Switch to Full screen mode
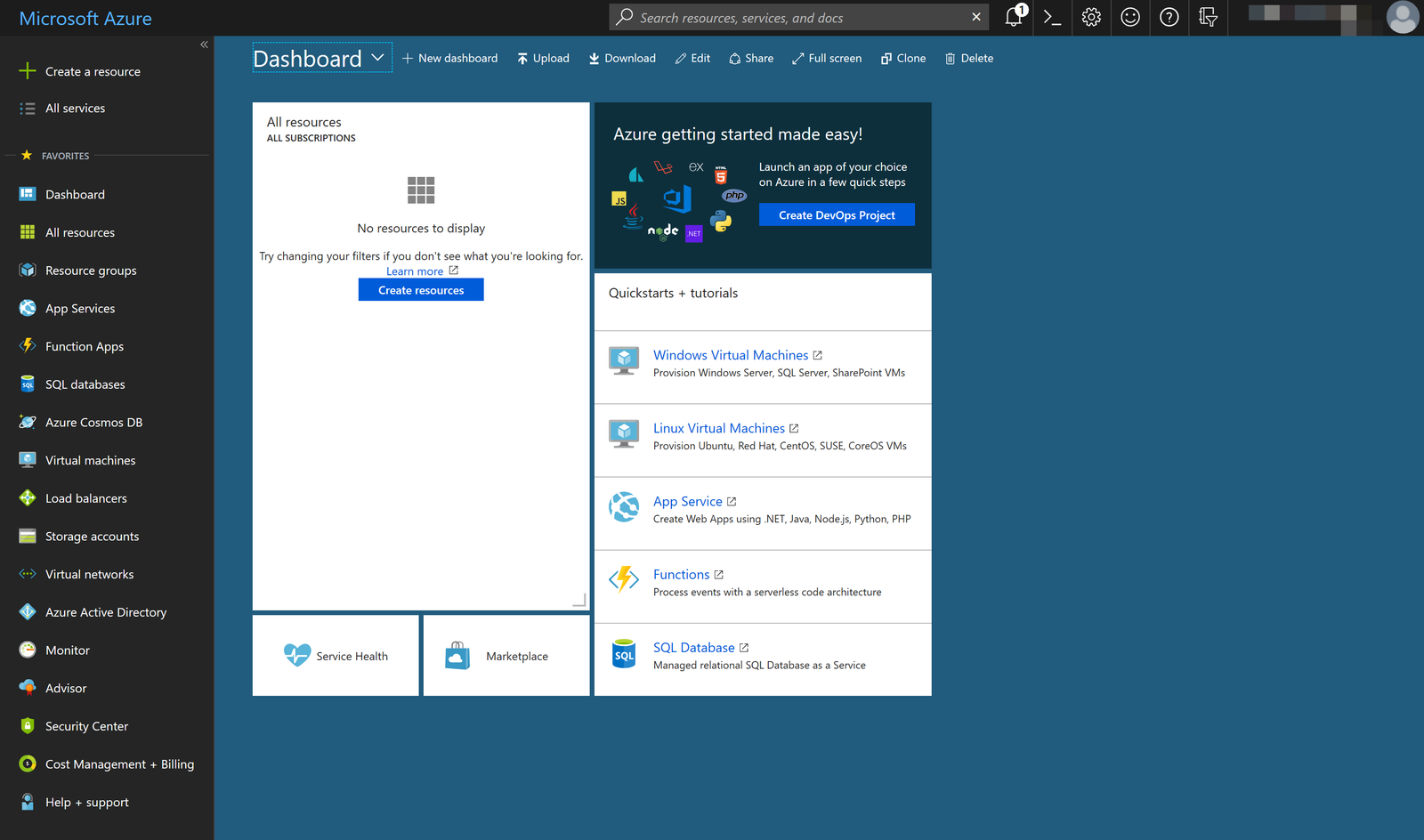 coord(826,58)
